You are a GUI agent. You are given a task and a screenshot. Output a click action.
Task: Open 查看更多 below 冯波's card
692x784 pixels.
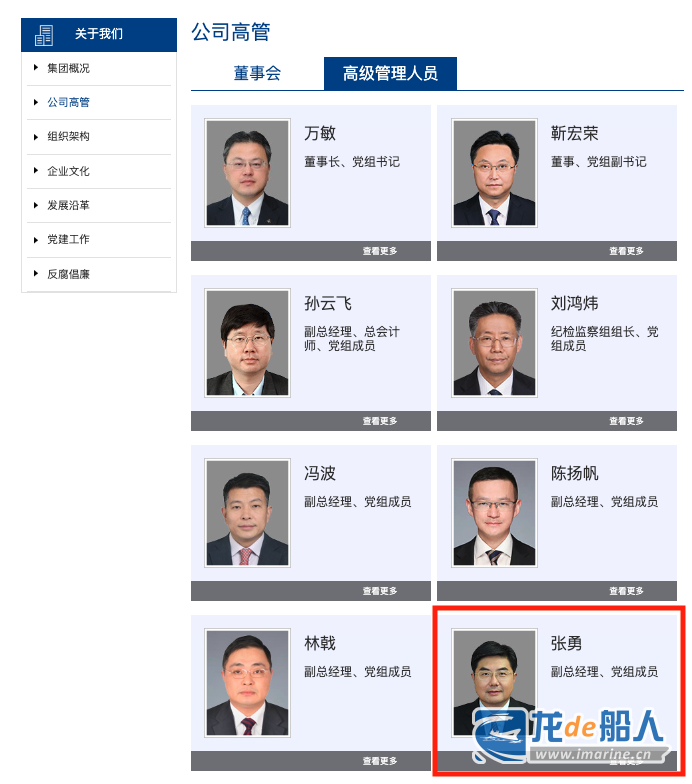(380, 591)
